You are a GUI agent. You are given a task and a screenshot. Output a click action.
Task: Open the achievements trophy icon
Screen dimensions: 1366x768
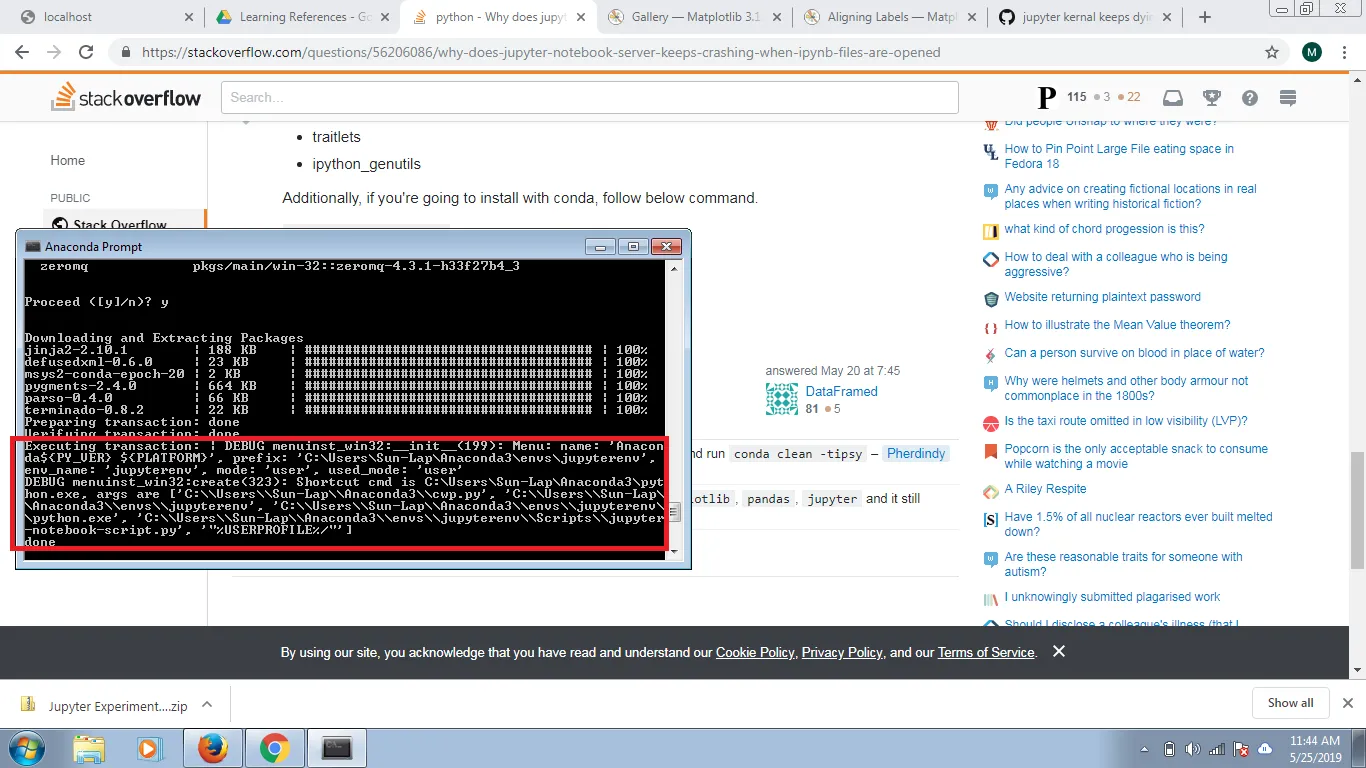click(x=1212, y=97)
